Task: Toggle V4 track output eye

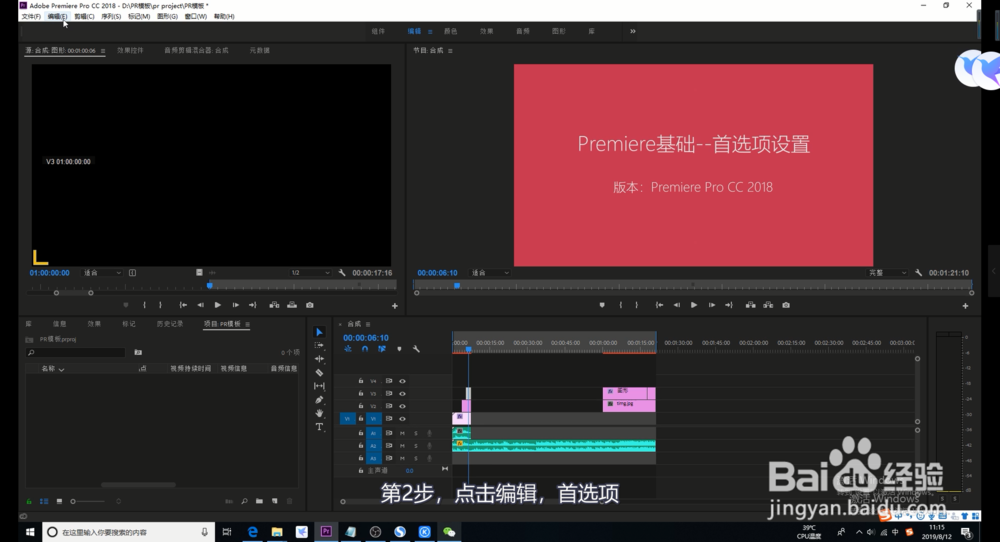Action: (x=402, y=381)
